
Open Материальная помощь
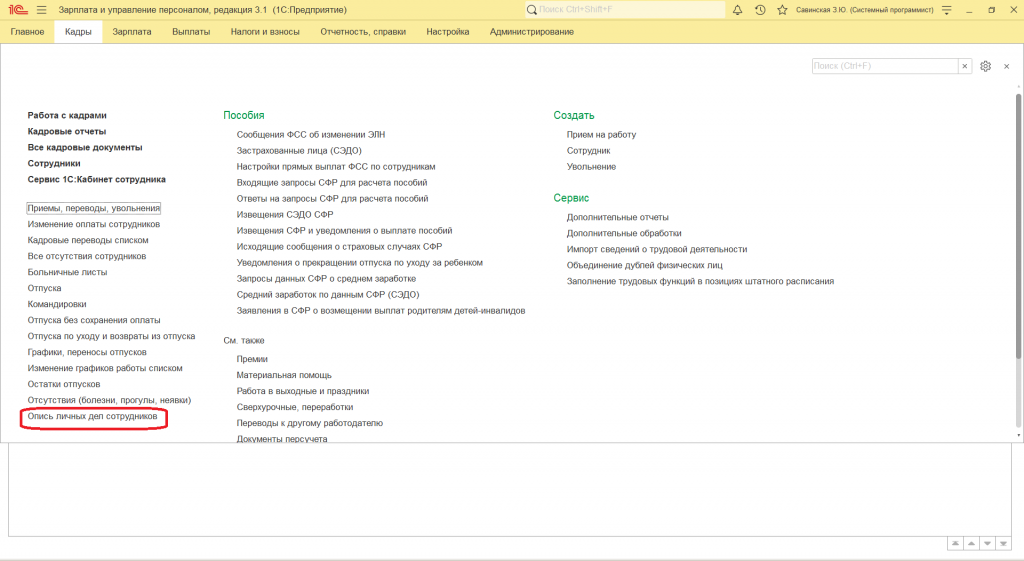point(284,375)
